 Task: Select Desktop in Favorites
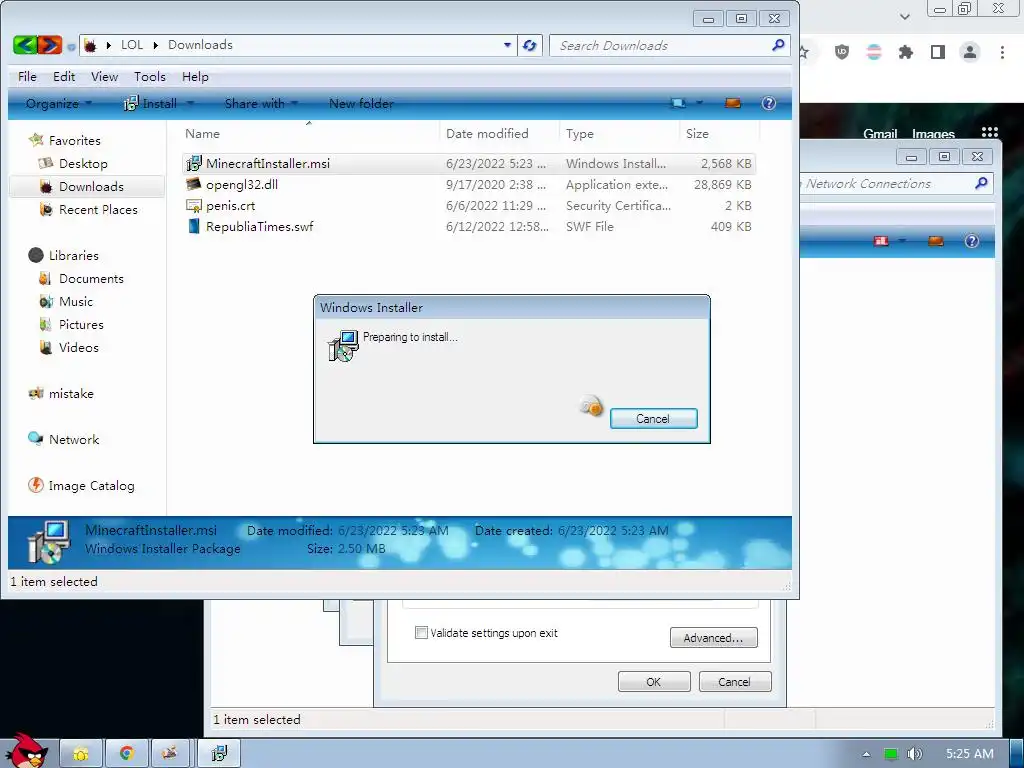click(x=83, y=163)
